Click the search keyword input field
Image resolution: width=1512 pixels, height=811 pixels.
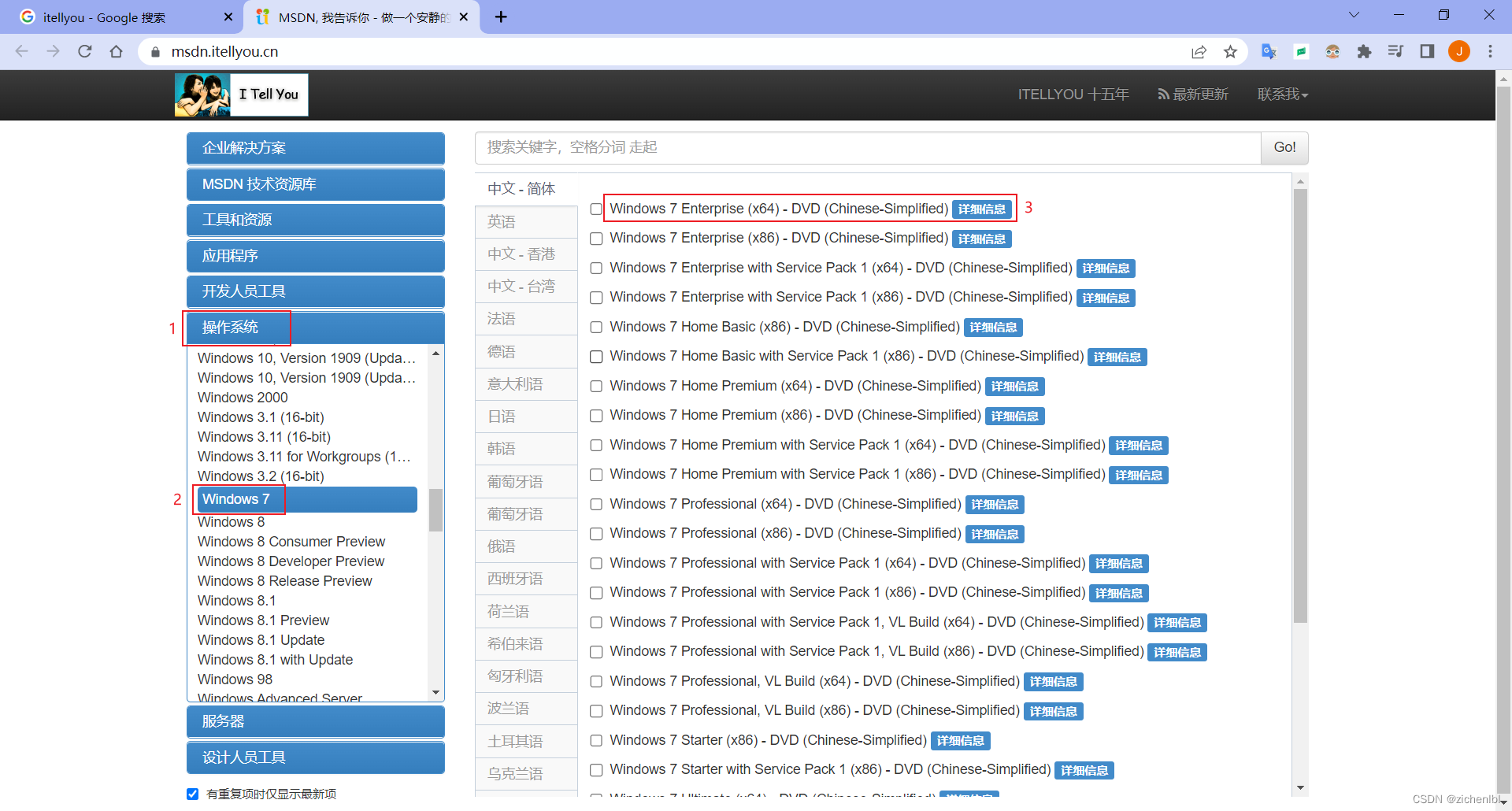pyautogui.click(x=868, y=148)
